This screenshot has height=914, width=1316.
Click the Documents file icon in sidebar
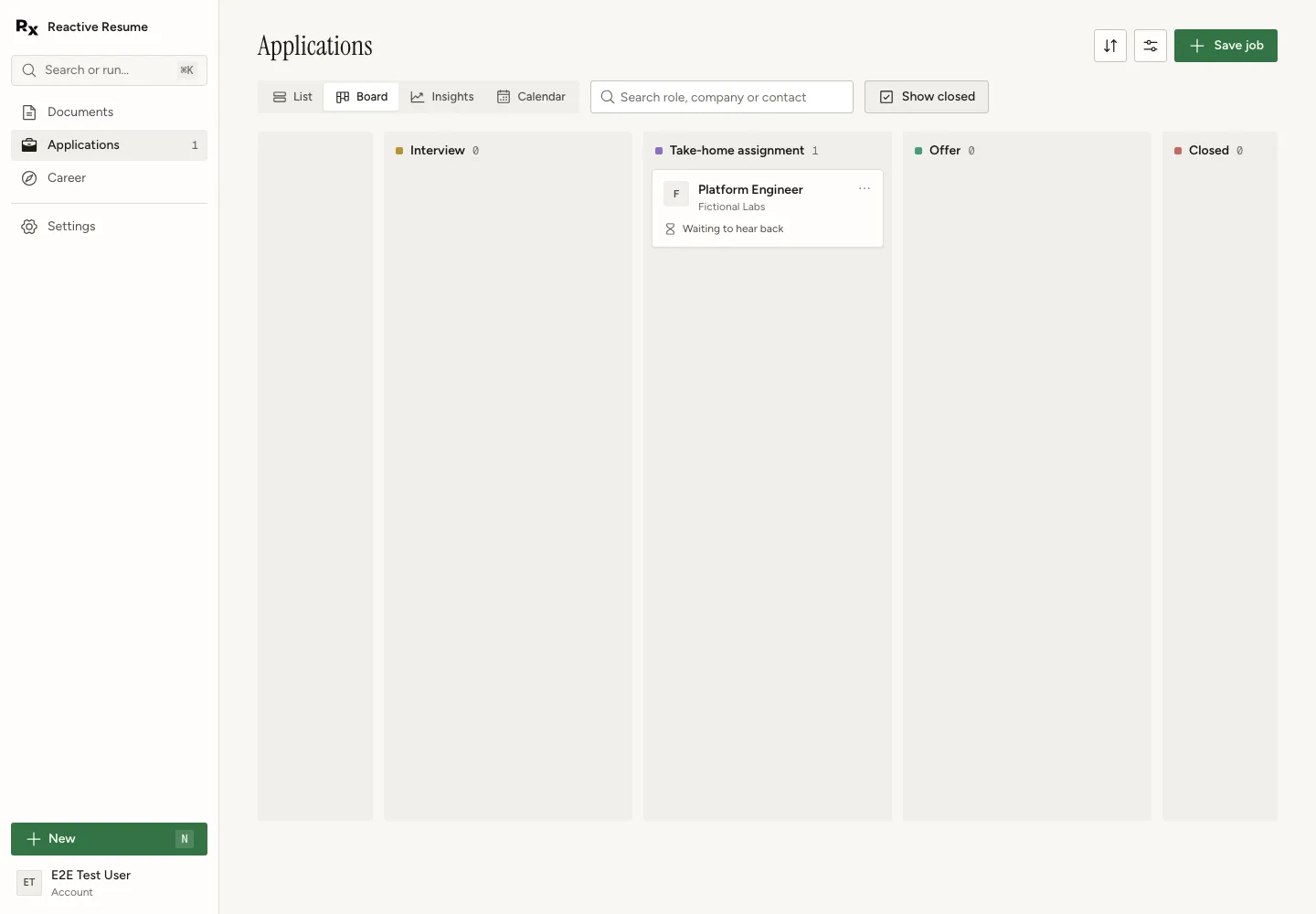29,112
